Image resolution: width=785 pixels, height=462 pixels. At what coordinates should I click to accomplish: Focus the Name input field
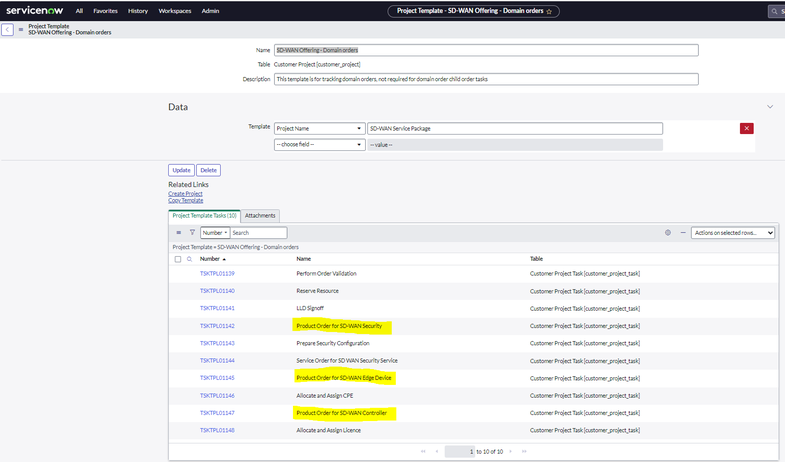pyautogui.click(x=486, y=50)
